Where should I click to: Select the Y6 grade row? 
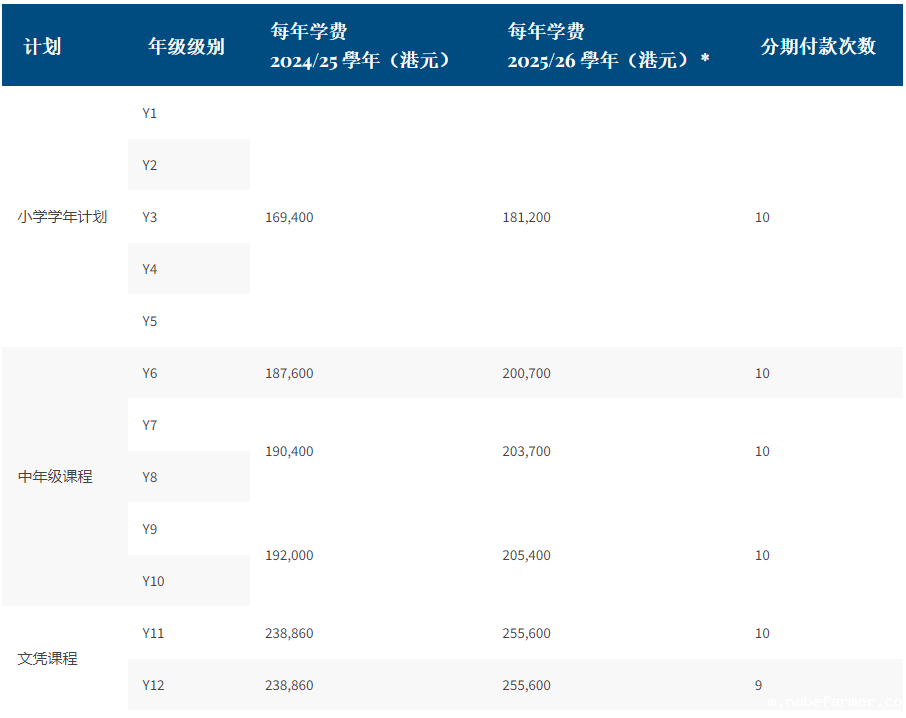click(x=150, y=373)
